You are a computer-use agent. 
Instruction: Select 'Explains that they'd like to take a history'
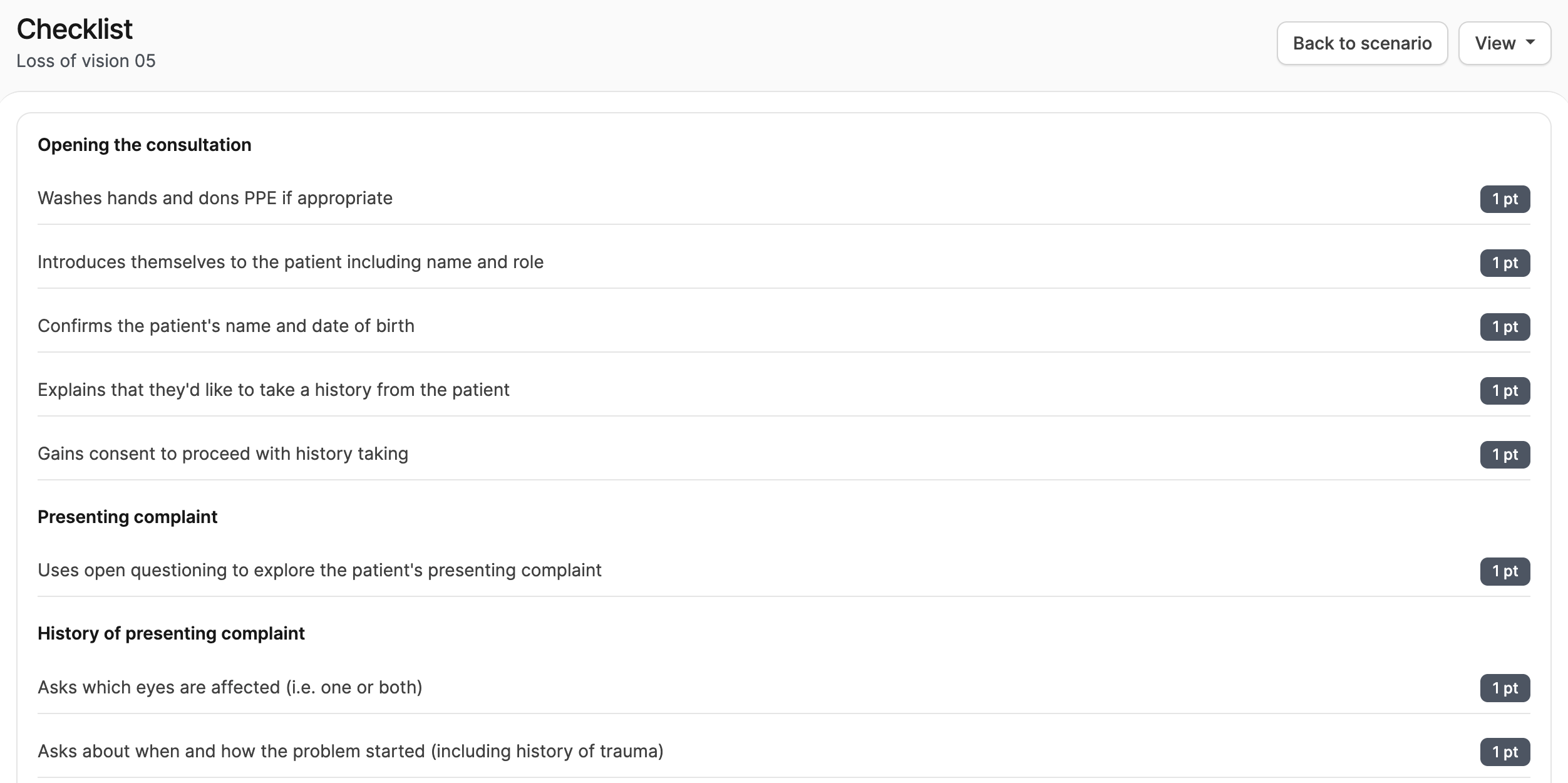(x=274, y=390)
